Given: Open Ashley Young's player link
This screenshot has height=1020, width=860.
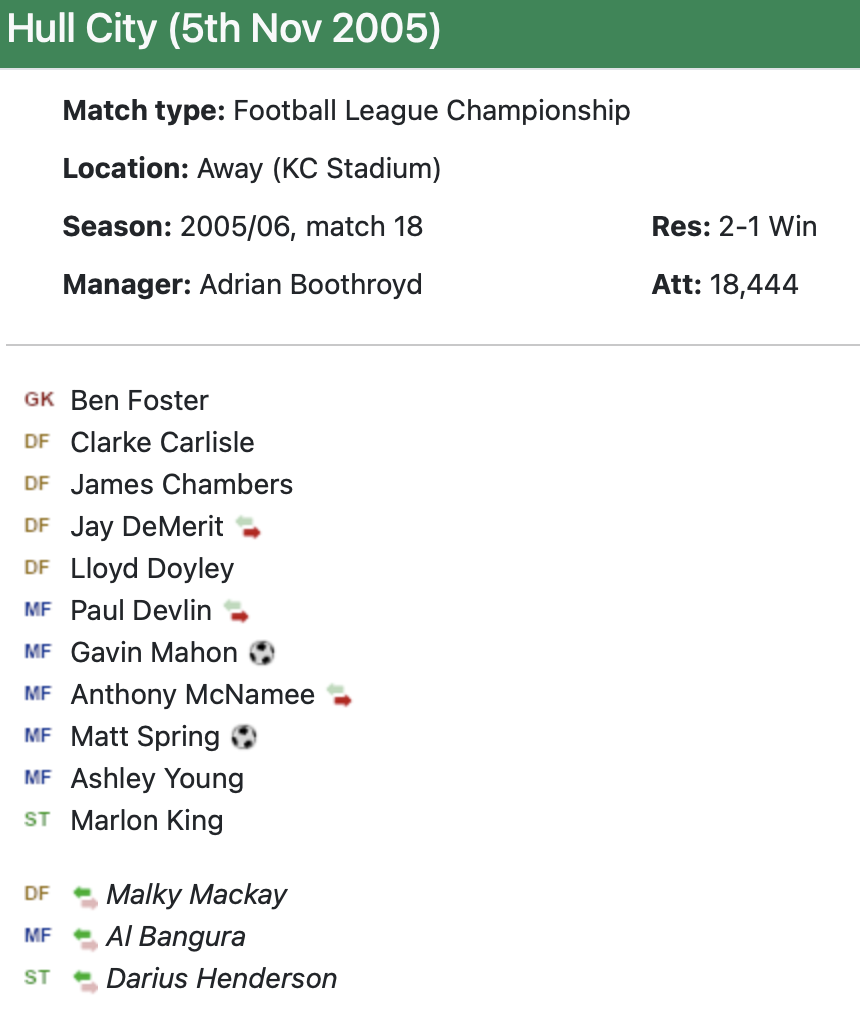Looking at the screenshot, I should click(x=157, y=779).
